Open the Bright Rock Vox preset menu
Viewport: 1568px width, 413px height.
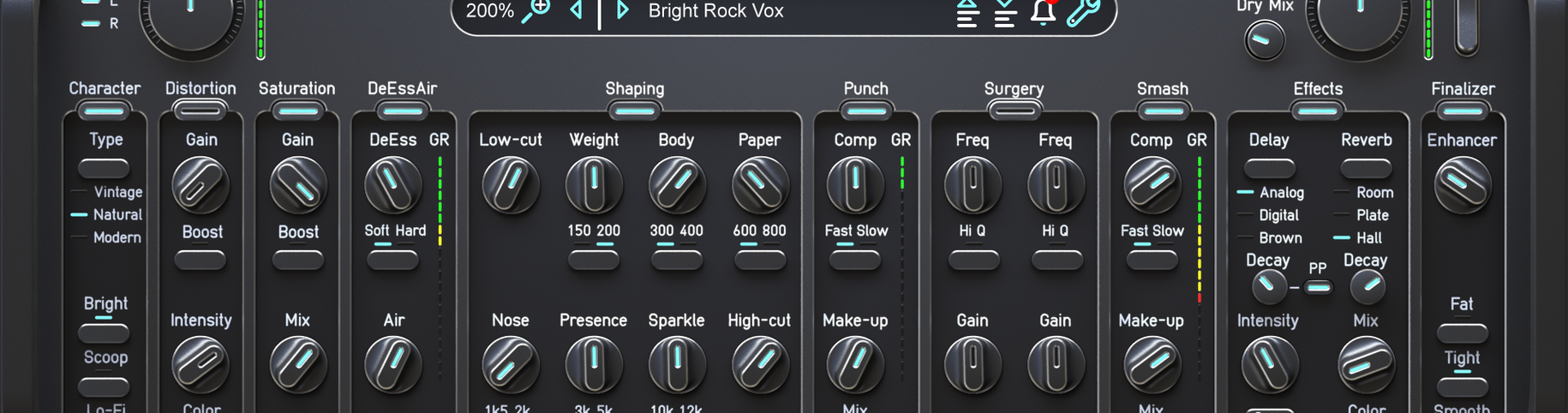715,11
